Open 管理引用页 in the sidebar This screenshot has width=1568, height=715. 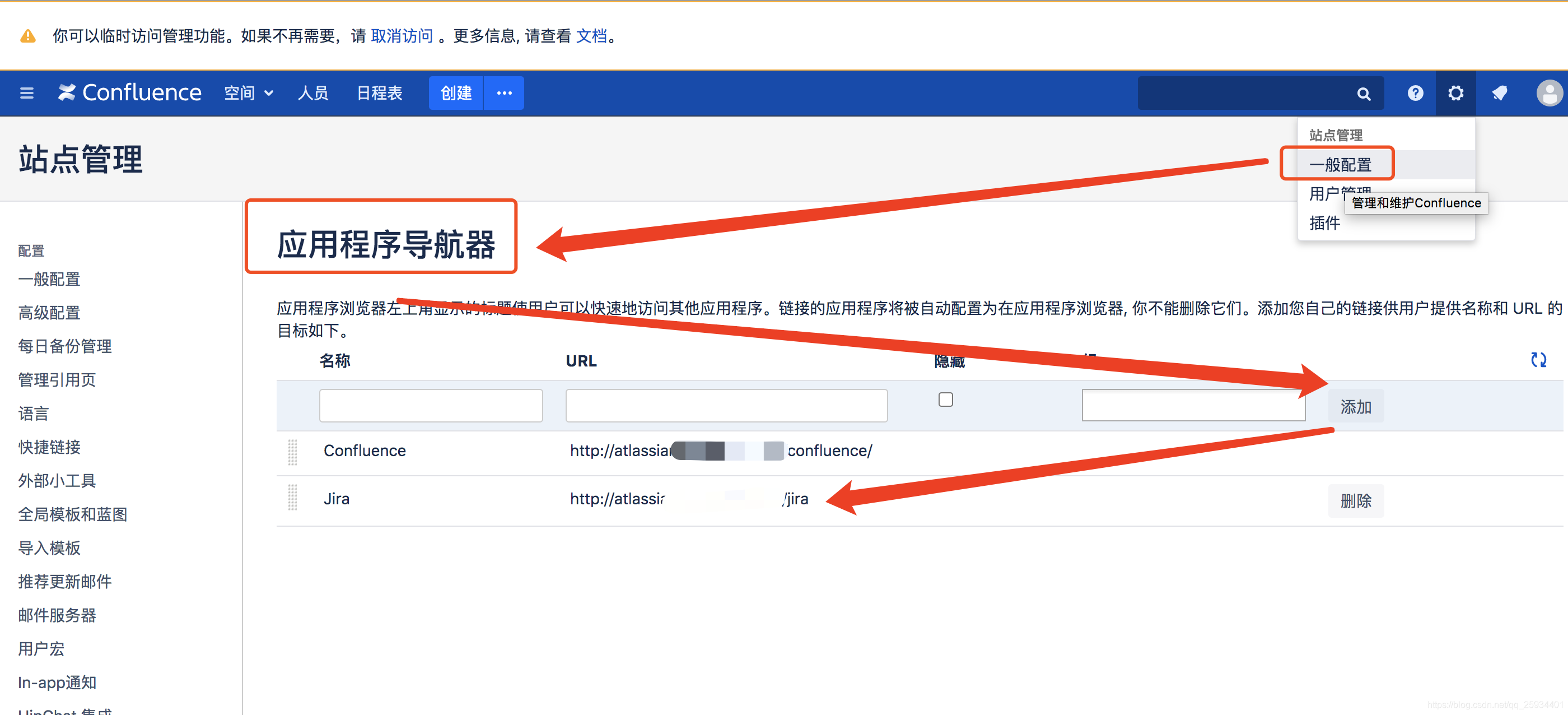point(57,380)
